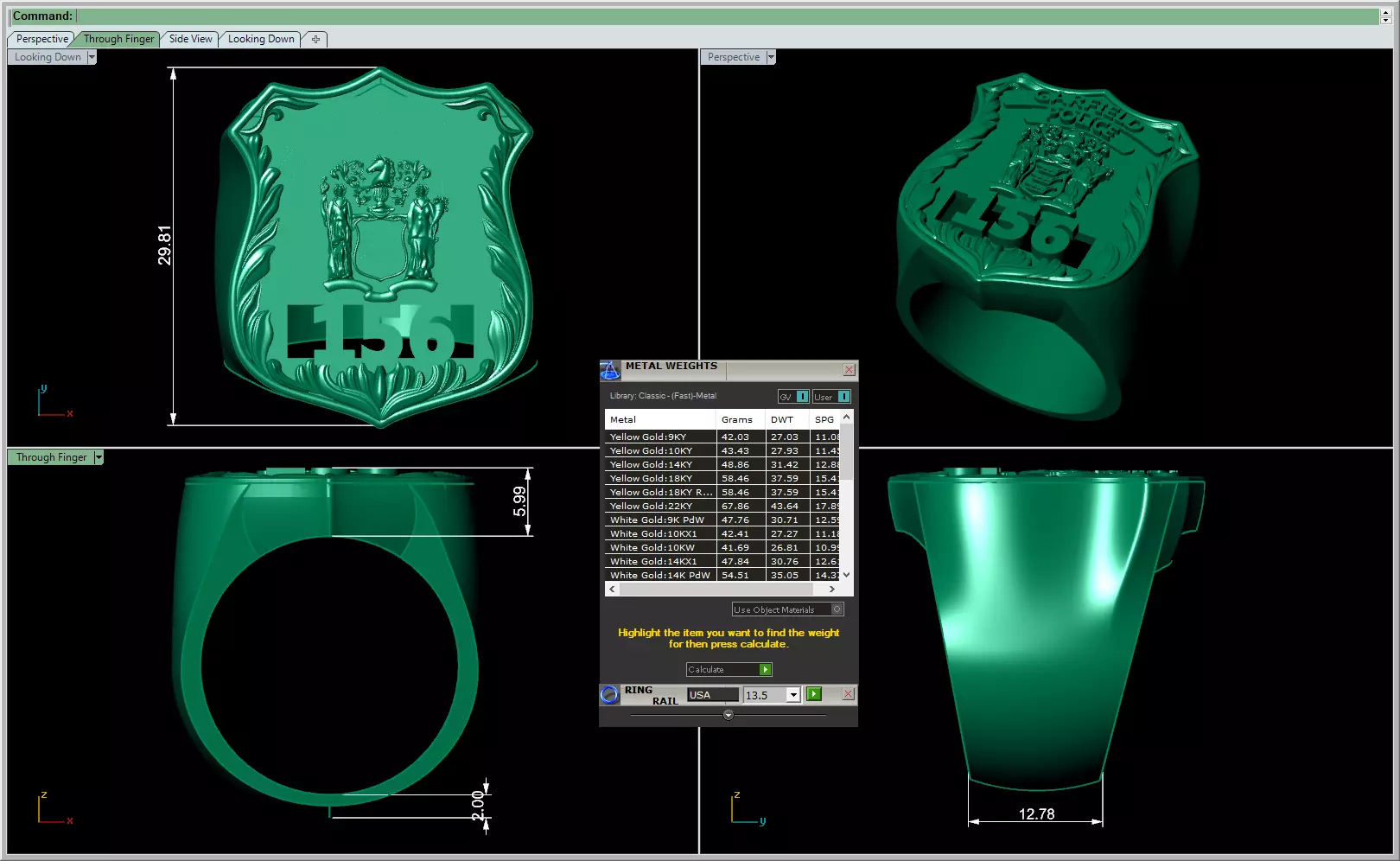Open the ring size 13.5 dropdown
Image resolution: width=1400 pixels, height=861 pixels.
(x=792, y=695)
